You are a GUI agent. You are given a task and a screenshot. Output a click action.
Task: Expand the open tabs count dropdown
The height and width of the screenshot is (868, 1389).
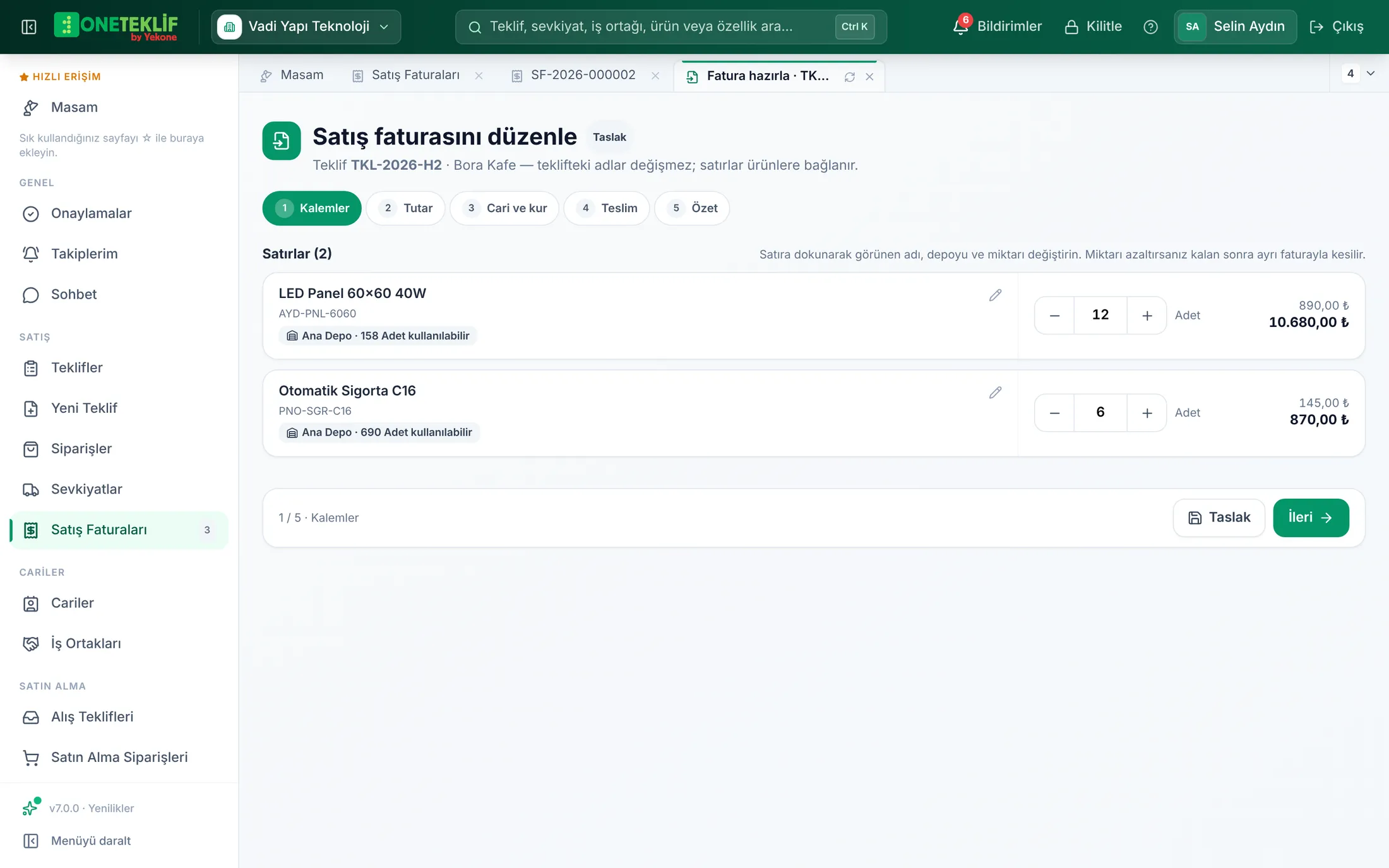coord(1359,73)
